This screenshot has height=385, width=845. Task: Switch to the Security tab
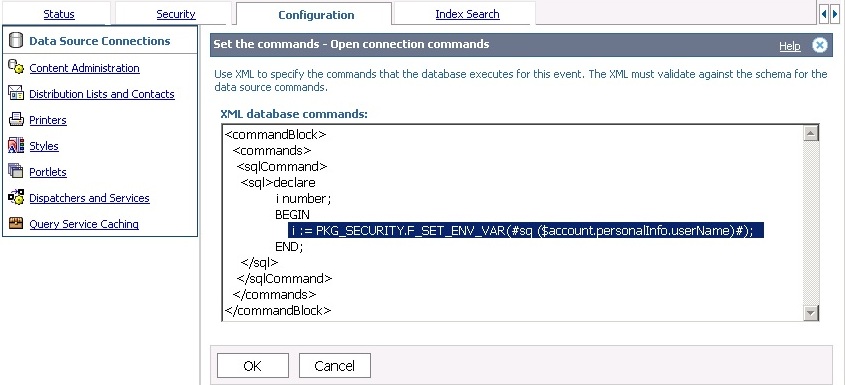(176, 14)
